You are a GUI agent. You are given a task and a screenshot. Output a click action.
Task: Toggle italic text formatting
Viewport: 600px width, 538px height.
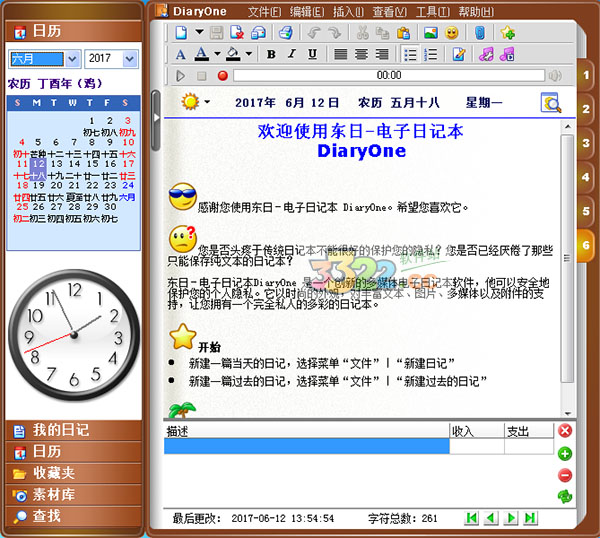[291, 54]
